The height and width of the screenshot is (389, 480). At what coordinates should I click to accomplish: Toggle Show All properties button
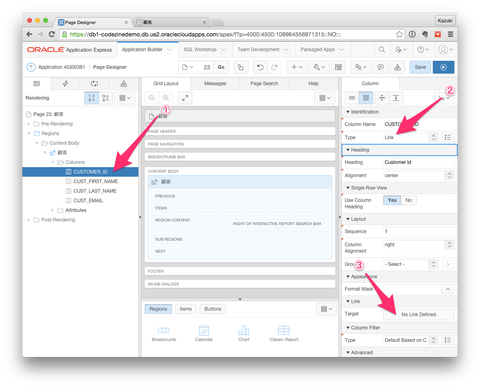[366, 98]
